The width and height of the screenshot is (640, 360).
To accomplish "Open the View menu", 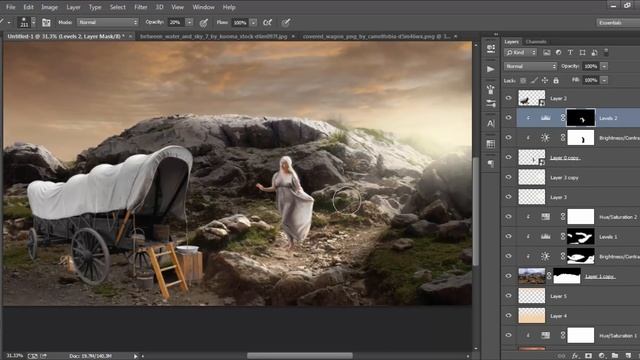I will 177,7.
